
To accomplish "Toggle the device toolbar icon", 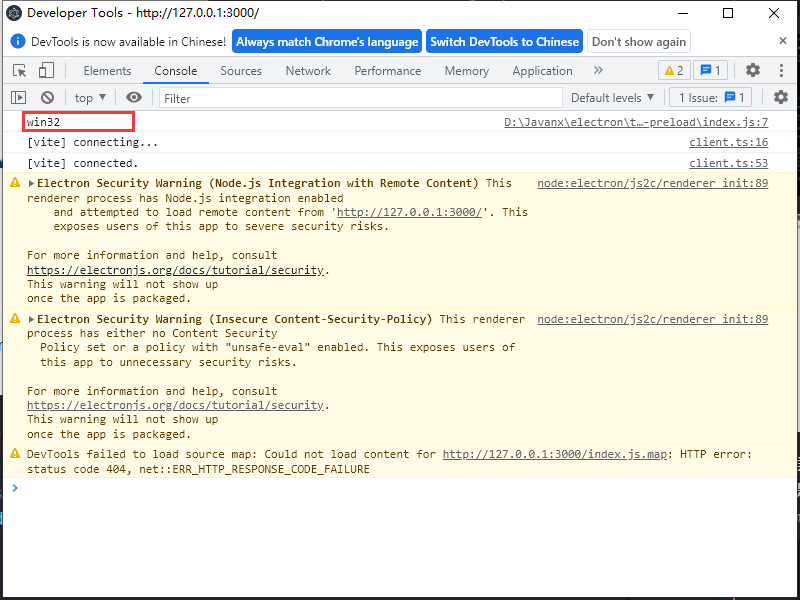I will (x=46, y=70).
